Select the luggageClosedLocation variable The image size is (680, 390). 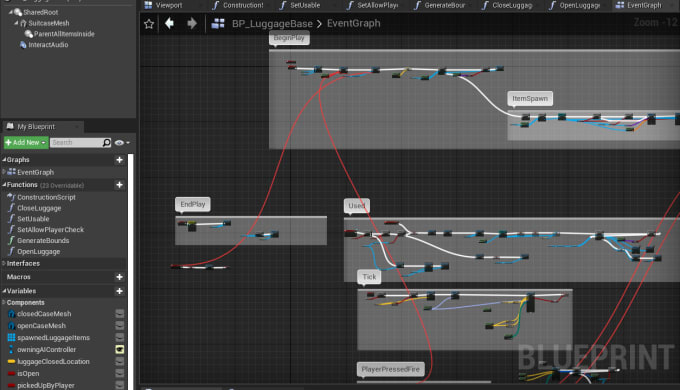53,361
